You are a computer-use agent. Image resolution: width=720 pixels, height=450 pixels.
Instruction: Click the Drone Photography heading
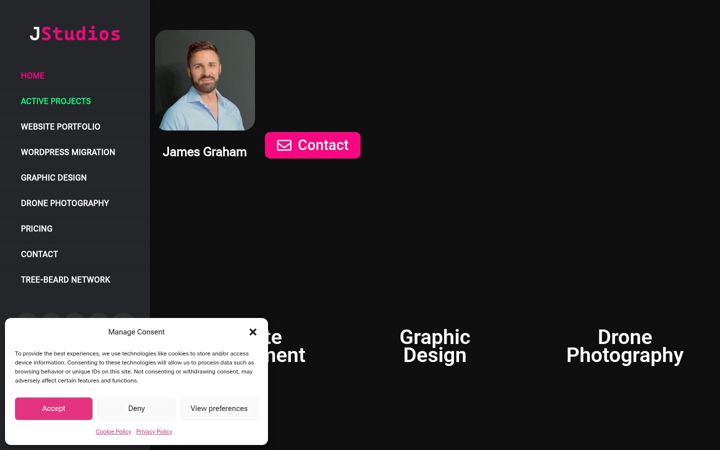625,346
